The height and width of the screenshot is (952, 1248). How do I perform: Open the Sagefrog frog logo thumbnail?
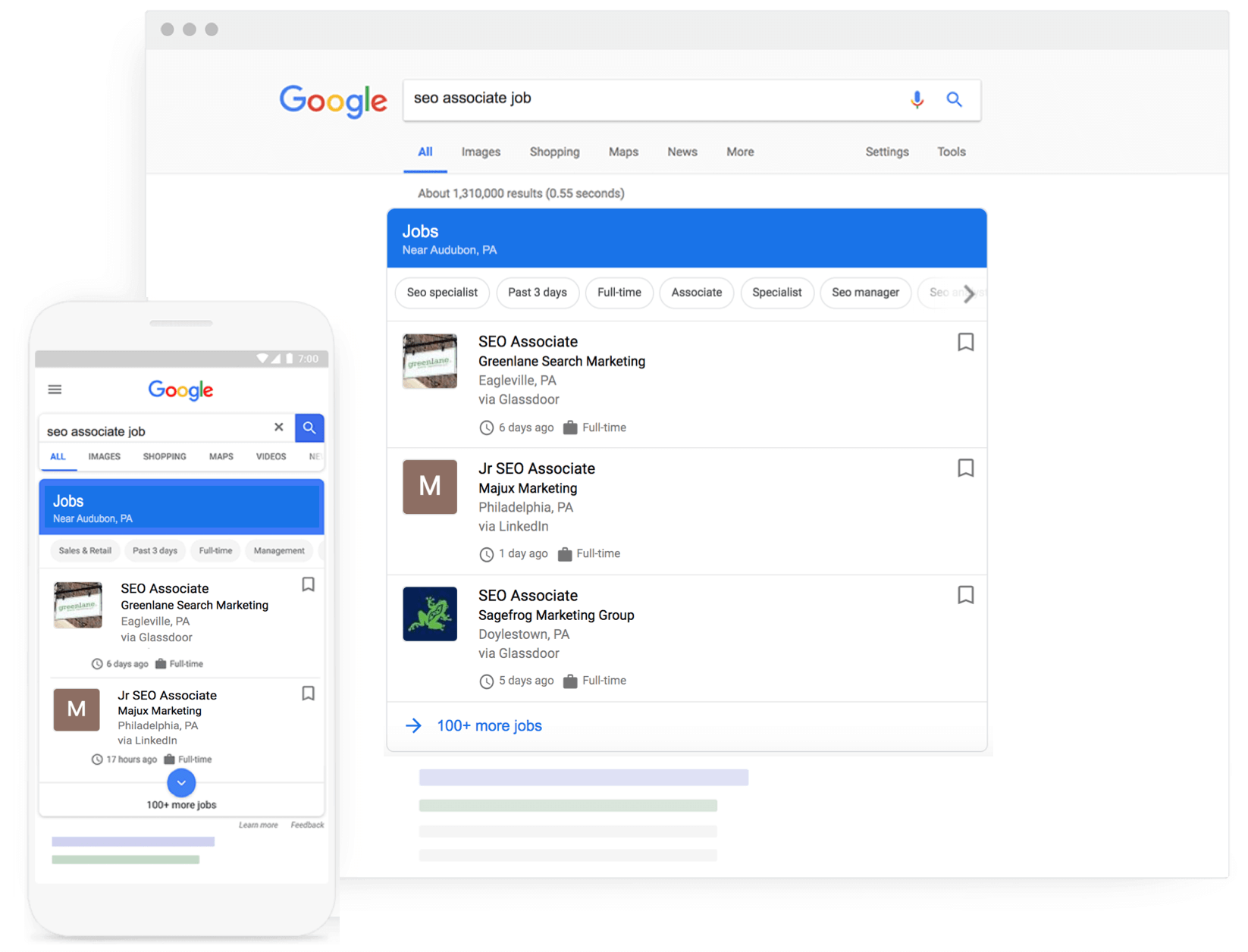pyautogui.click(x=430, y=614)
